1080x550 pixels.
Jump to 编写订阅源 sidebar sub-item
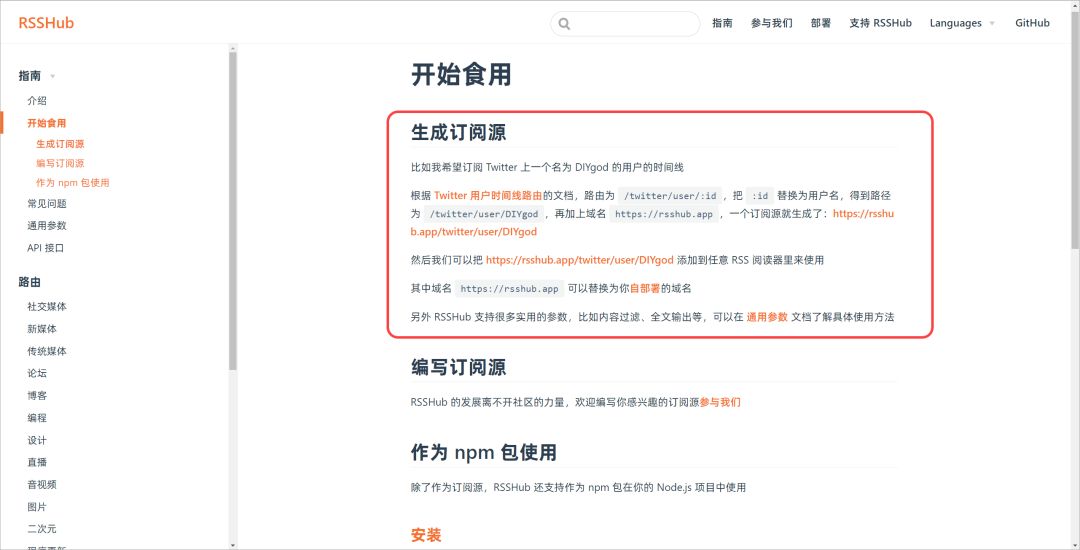coord(61,163)
